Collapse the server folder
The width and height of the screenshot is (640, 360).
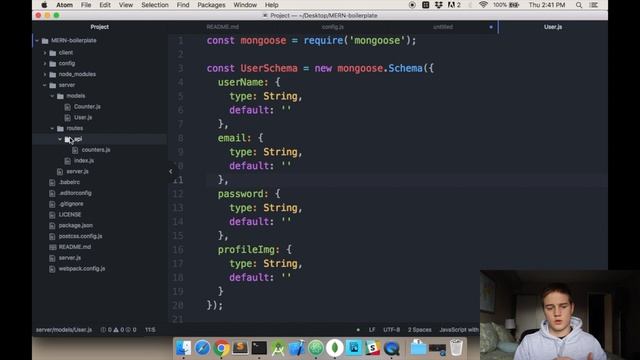click(45, 85)
